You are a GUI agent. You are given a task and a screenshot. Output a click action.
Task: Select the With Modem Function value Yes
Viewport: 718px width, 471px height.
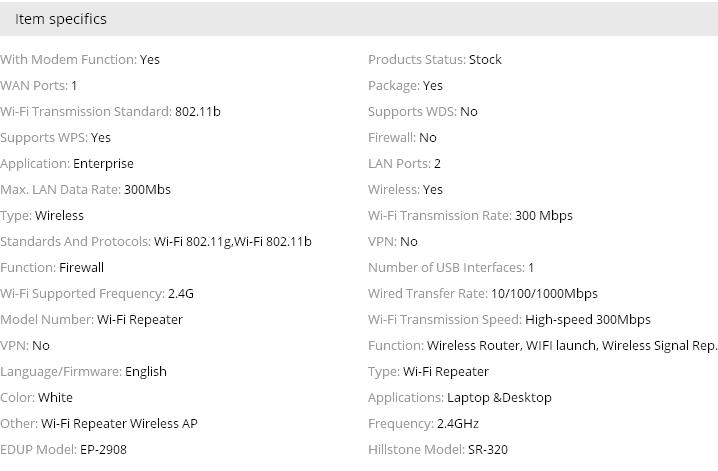click(x=150, y=60)
